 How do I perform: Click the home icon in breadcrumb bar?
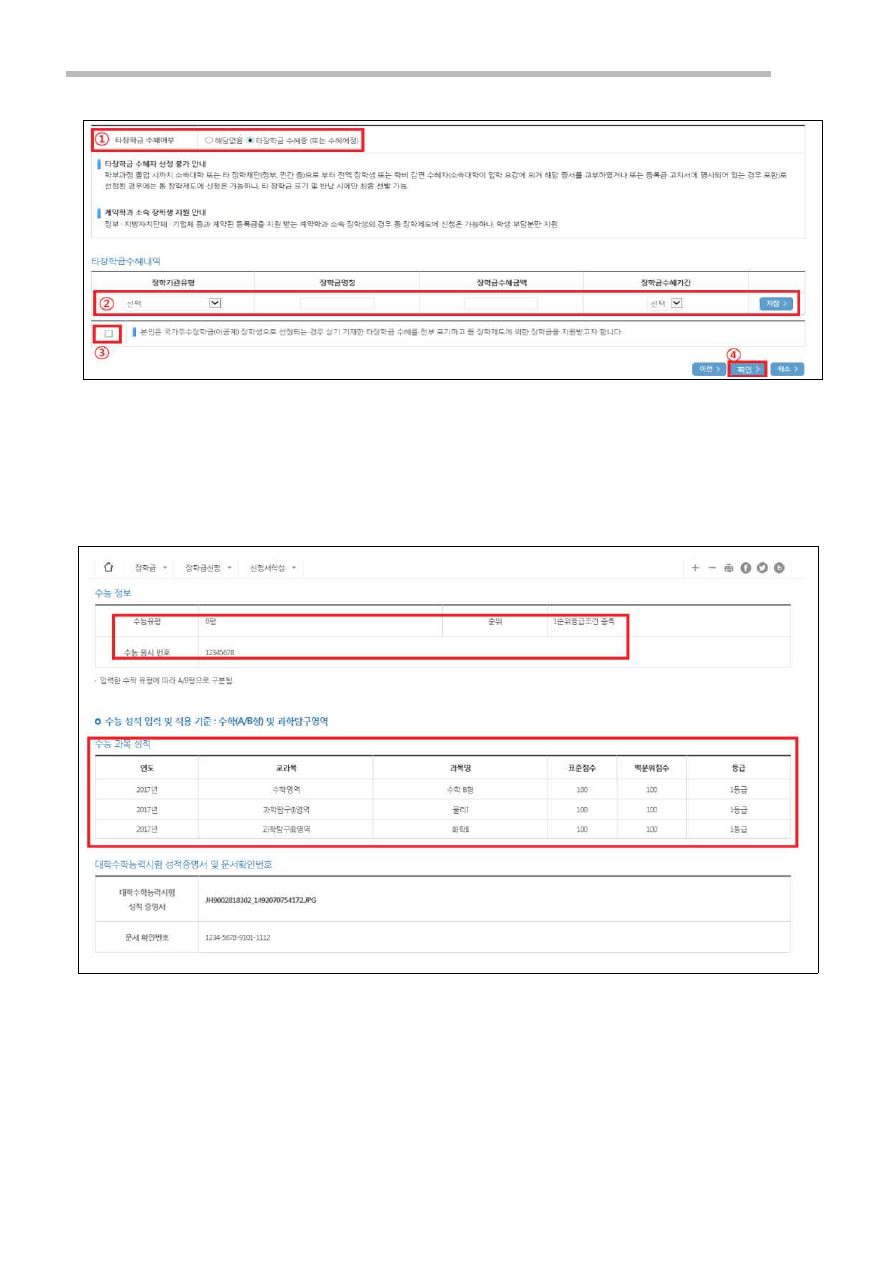(107, 567)
